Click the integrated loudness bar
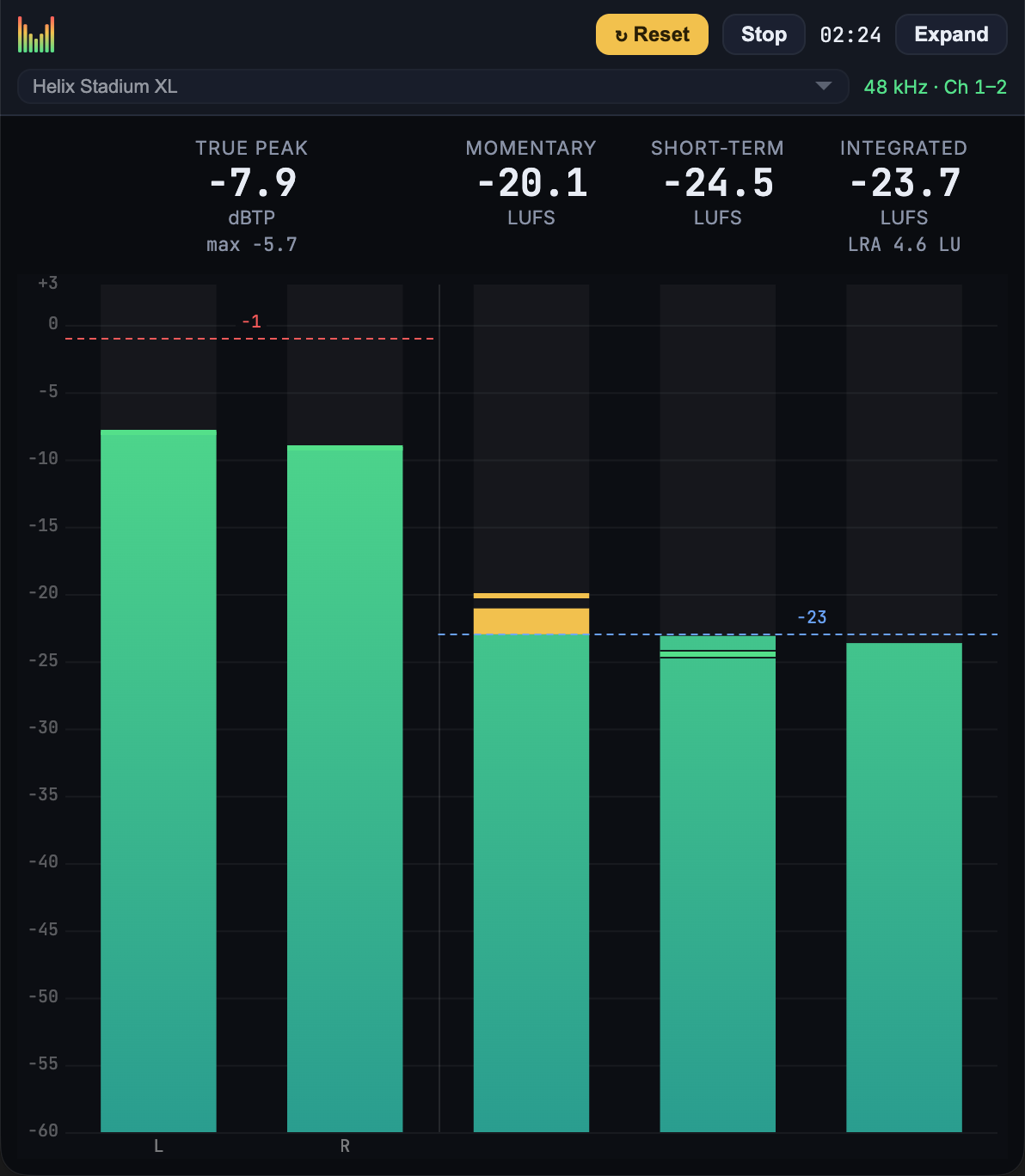Viewport: 1025px width, 1176px height. [904, 887]
